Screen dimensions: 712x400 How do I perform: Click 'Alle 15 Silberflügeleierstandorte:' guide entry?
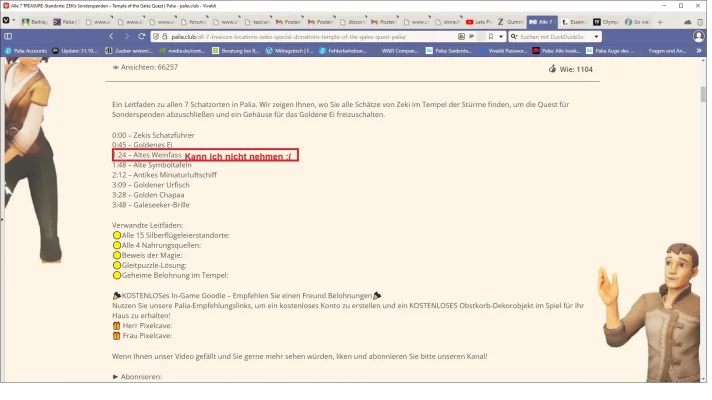171,235
